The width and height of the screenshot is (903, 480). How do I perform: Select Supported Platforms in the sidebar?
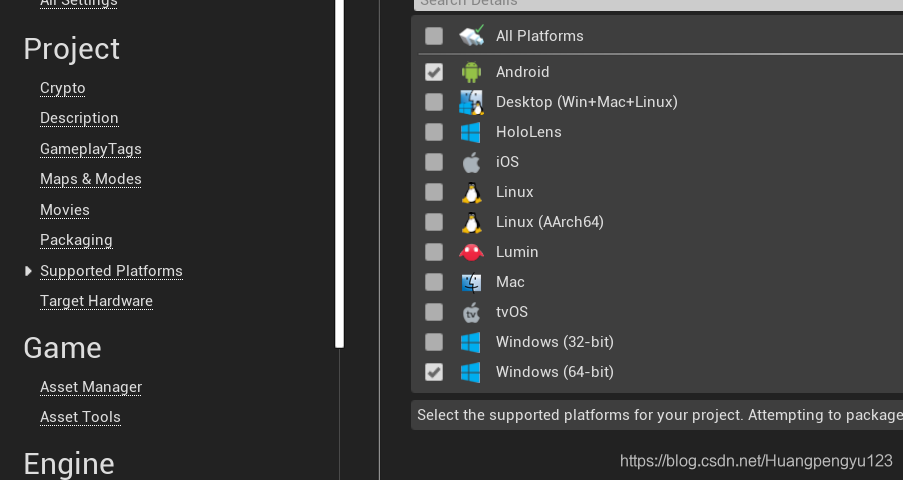point(112,271)
